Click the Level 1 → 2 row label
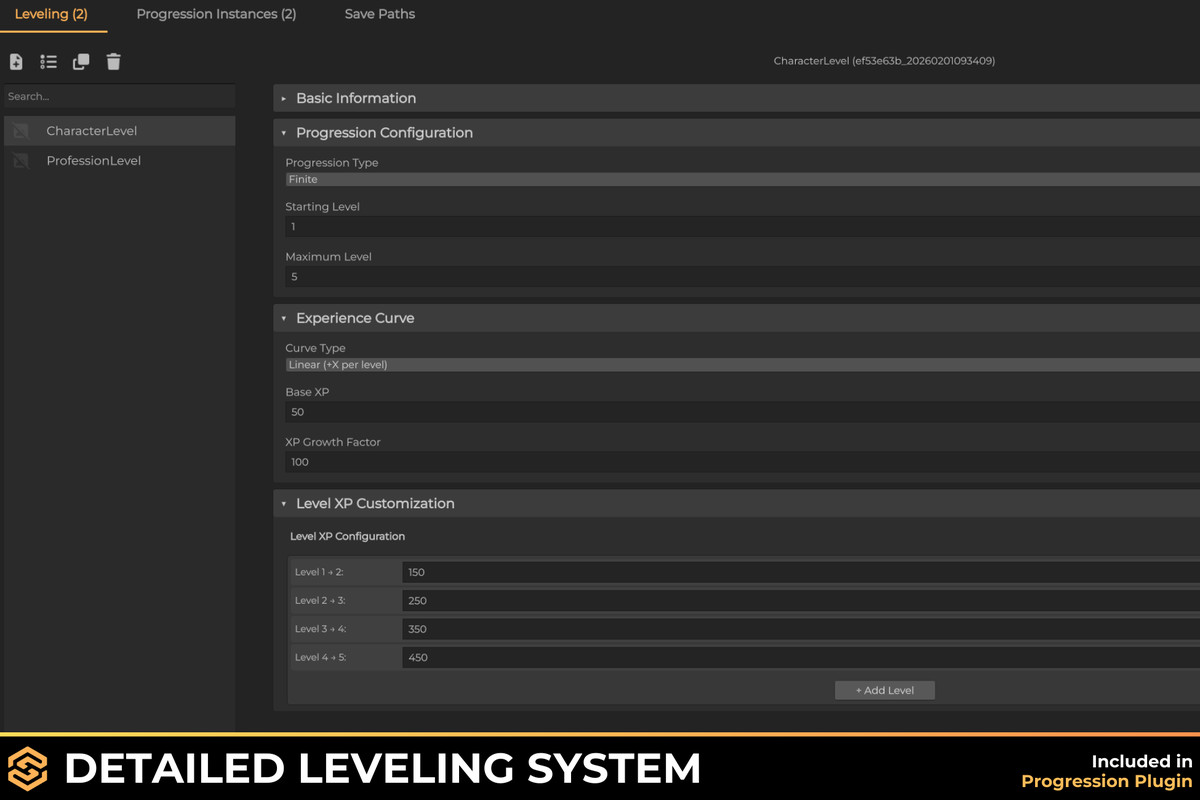Image resolution: width=1200 pixels, height=800 pixels. [x=319, y=572]
